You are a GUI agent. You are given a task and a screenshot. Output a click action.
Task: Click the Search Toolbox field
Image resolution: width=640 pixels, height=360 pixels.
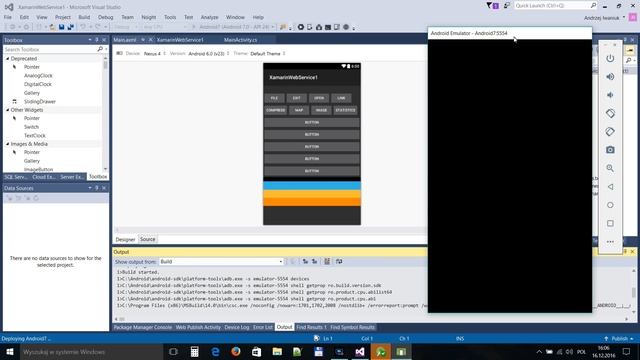pos(50,49)
